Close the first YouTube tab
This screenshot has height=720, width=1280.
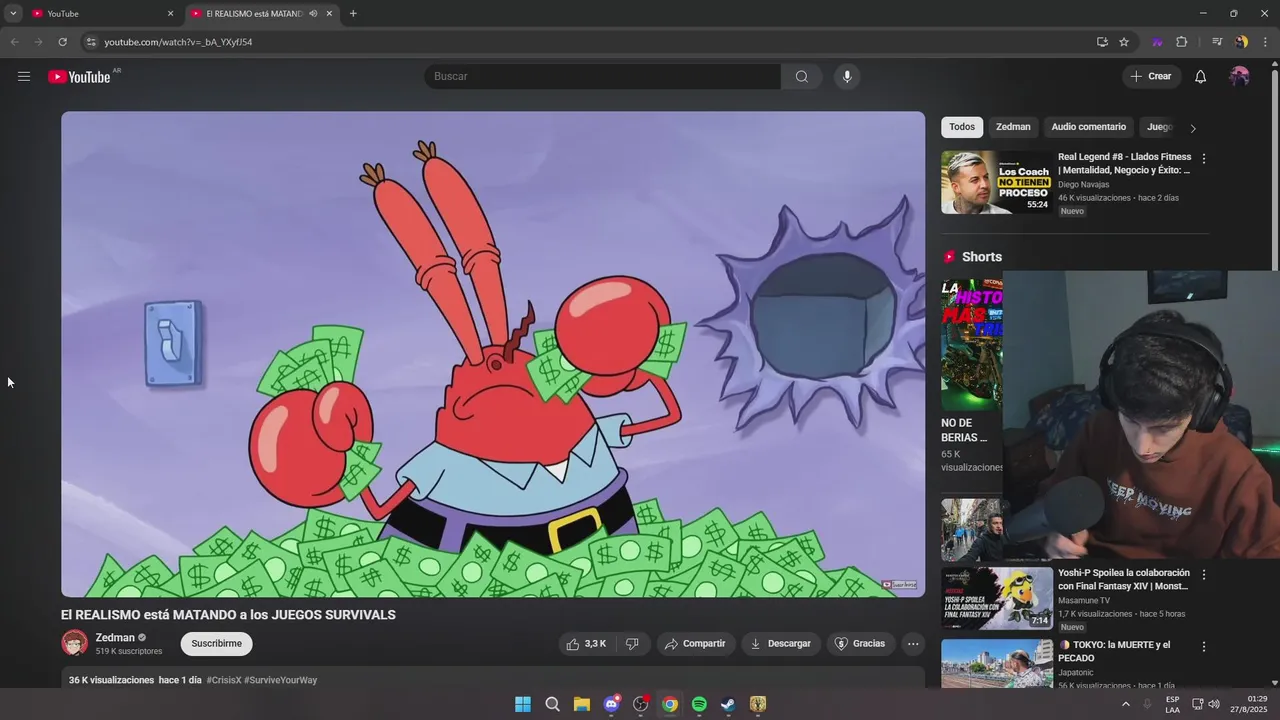pos(170,13)
